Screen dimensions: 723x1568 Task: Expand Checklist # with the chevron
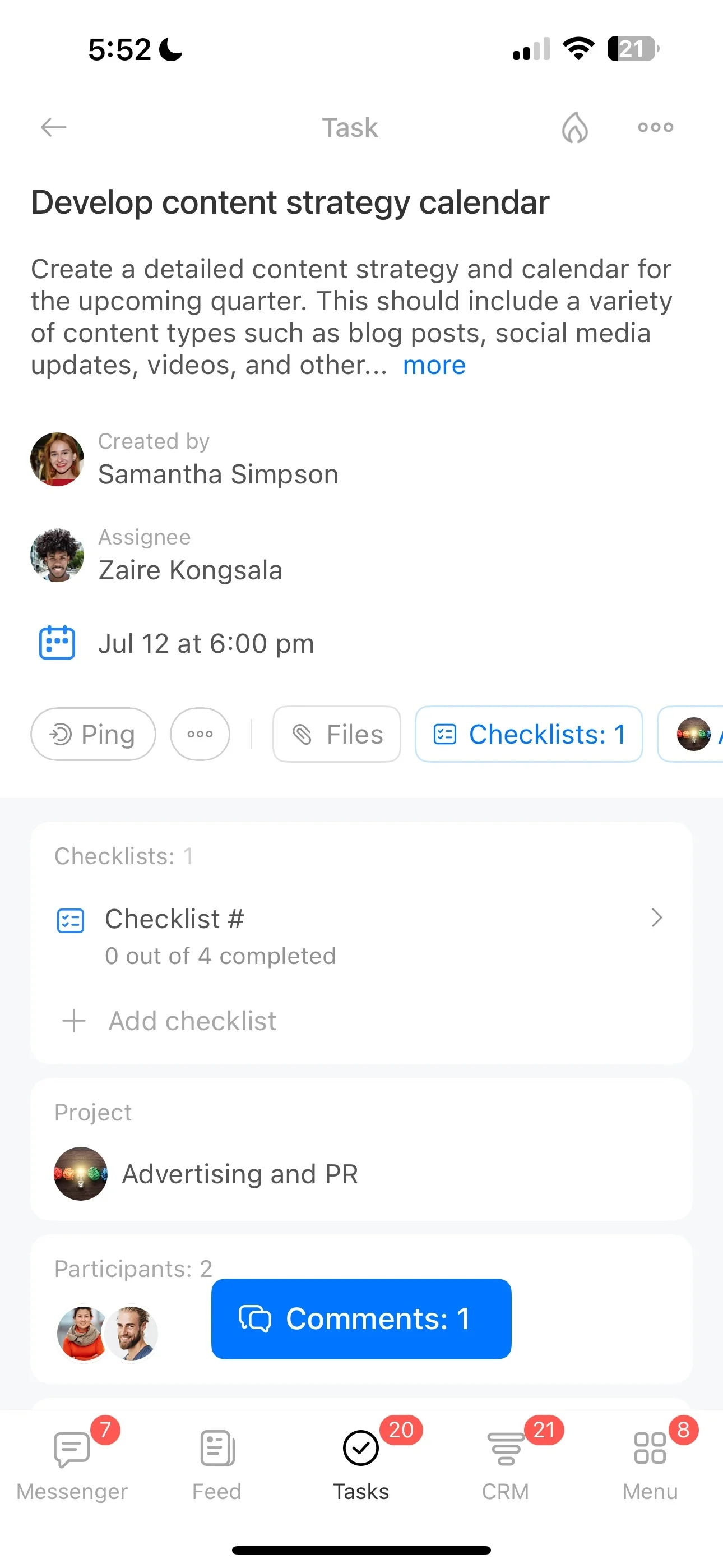(656, 918)
